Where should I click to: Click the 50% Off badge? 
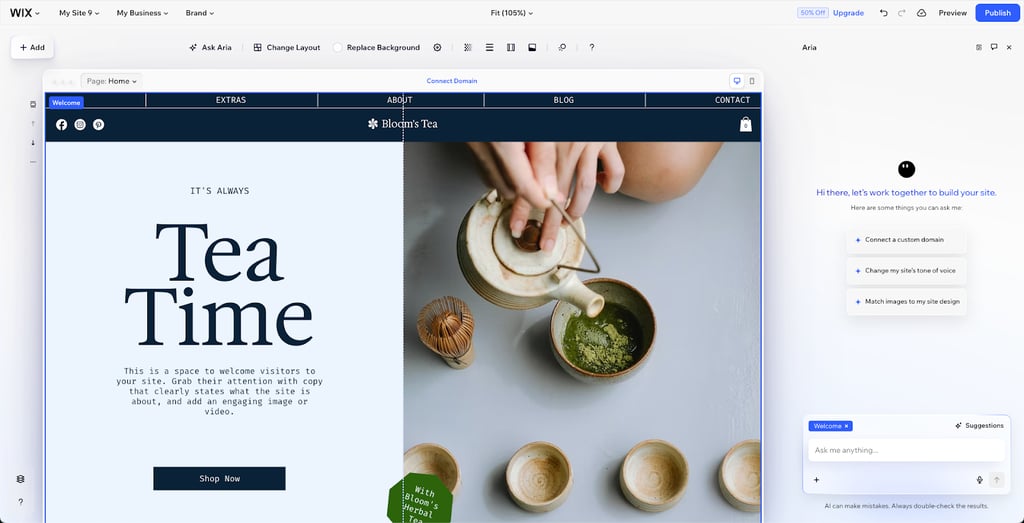[x=812, y=13]
